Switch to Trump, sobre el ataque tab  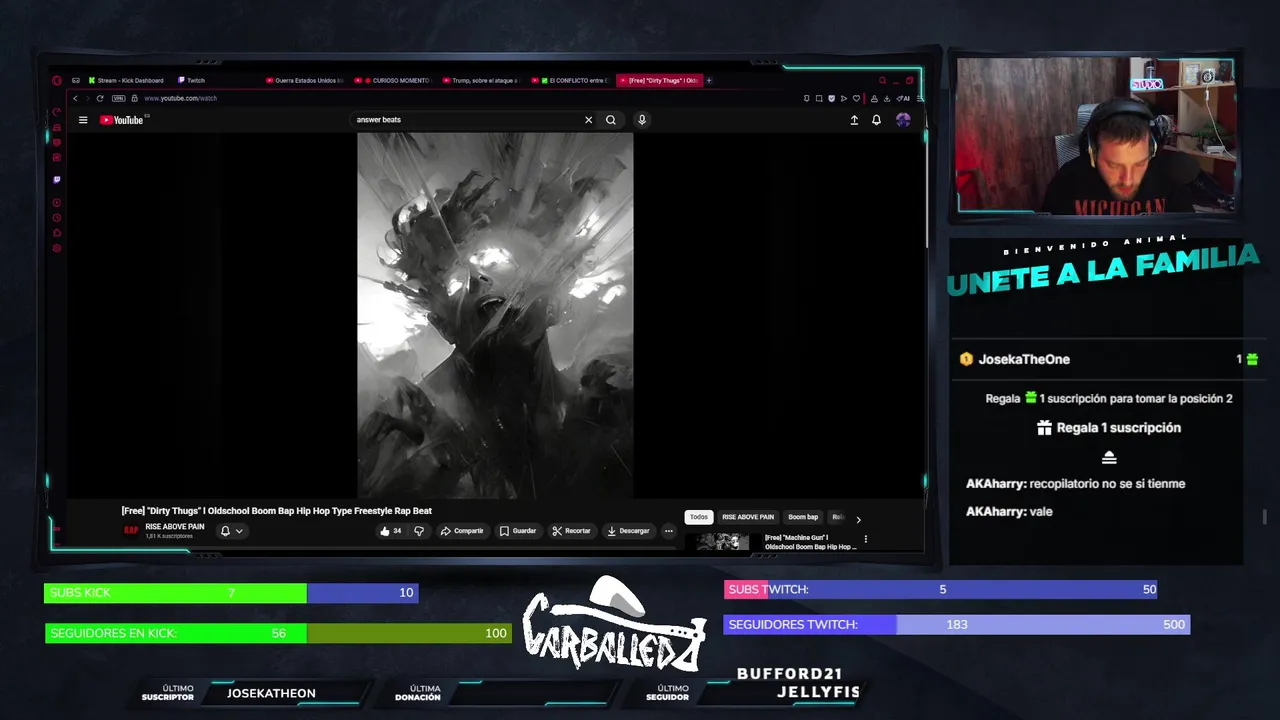tap(481, 81)
